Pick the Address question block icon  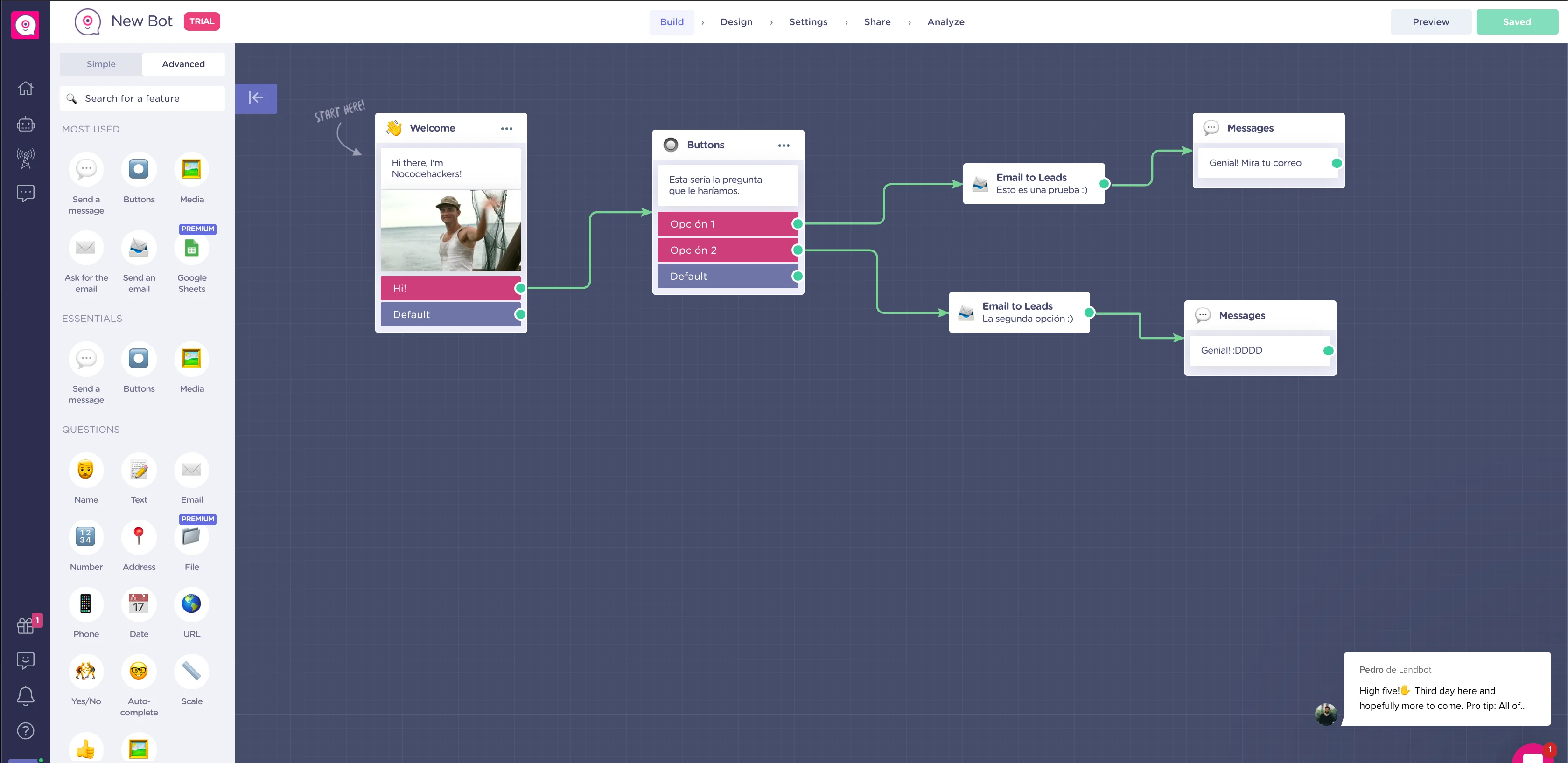point(139,537)
